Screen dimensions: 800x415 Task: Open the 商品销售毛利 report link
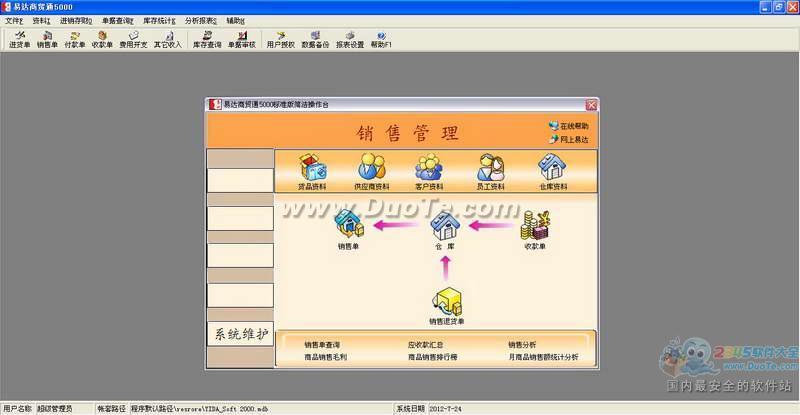[x=326, y=357]
